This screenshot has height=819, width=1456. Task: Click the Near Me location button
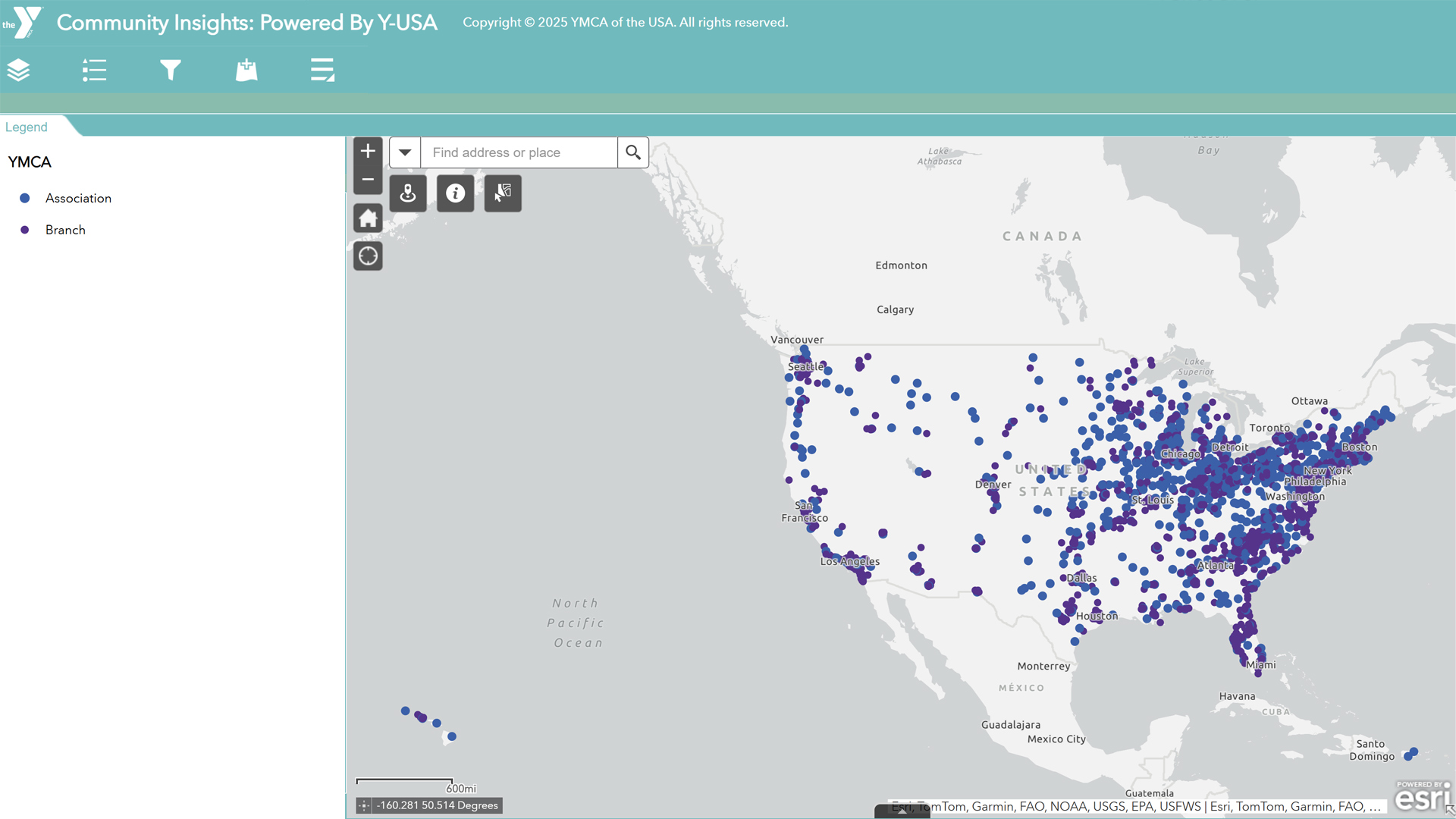pyautogui.click(x=408, y=193)
